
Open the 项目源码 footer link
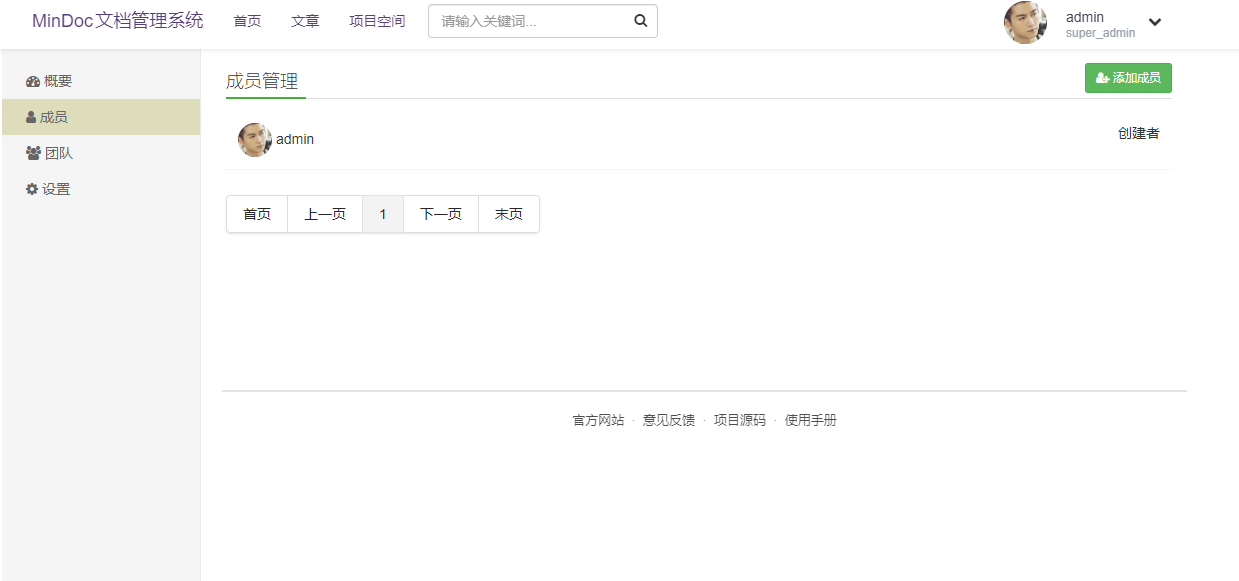click(x=739, y=420)
